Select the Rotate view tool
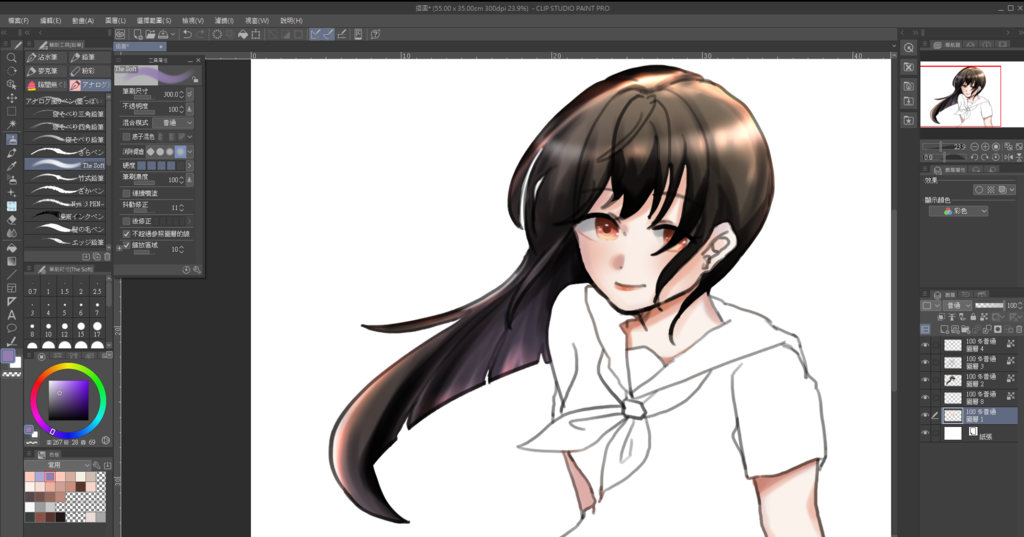 (11, 71)
